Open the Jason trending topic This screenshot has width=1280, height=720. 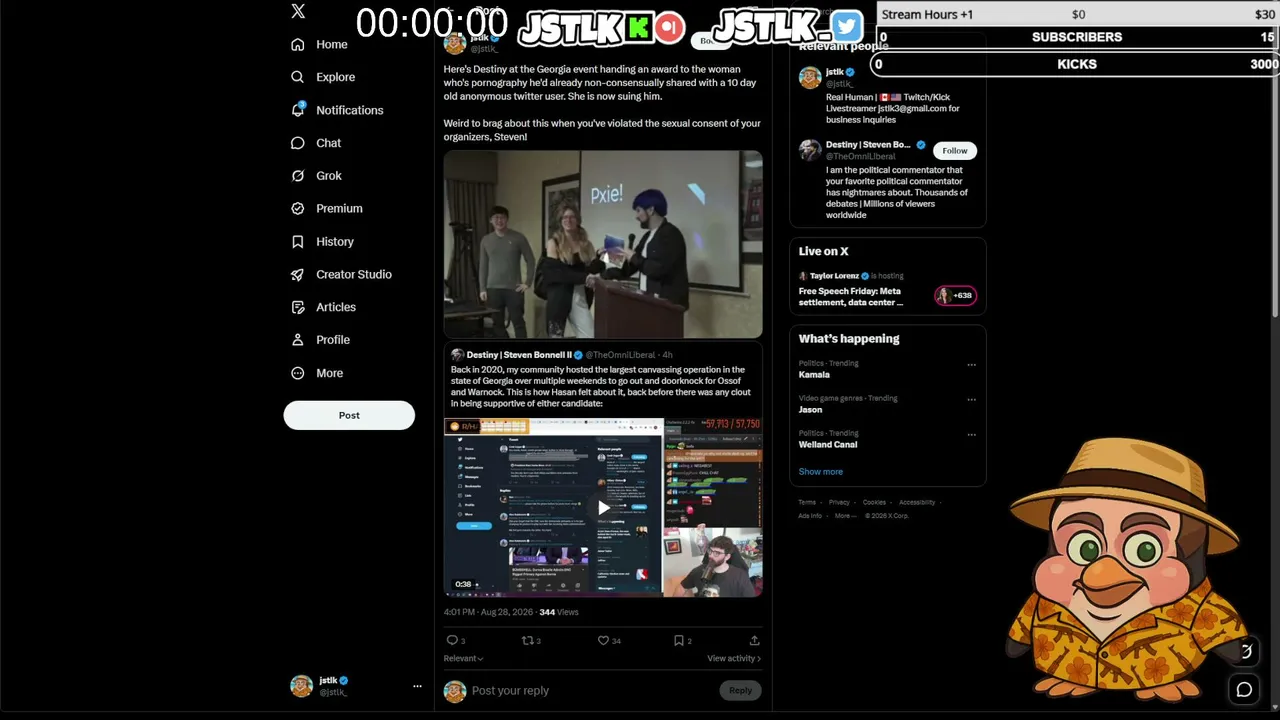pos(811,410)
